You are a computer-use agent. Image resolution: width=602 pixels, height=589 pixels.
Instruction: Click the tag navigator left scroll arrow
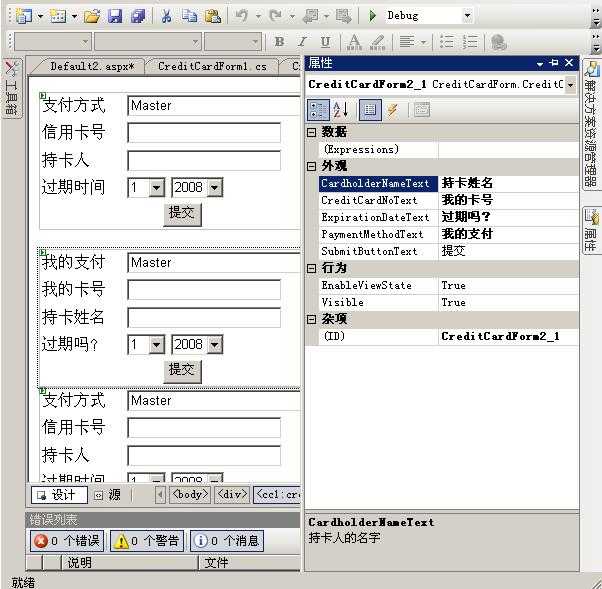pyautogui.click(x=160, y=495)
